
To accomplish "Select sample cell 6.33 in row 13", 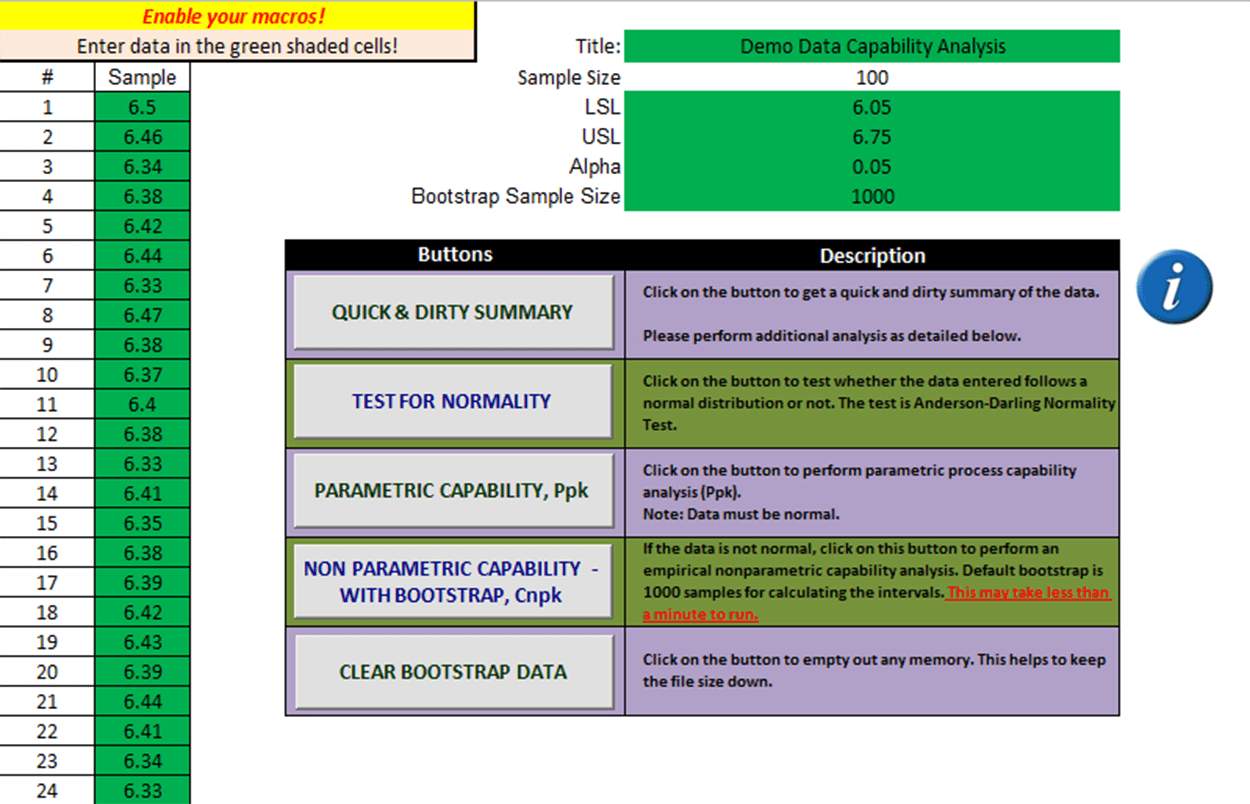I will (x=142, y=463).
